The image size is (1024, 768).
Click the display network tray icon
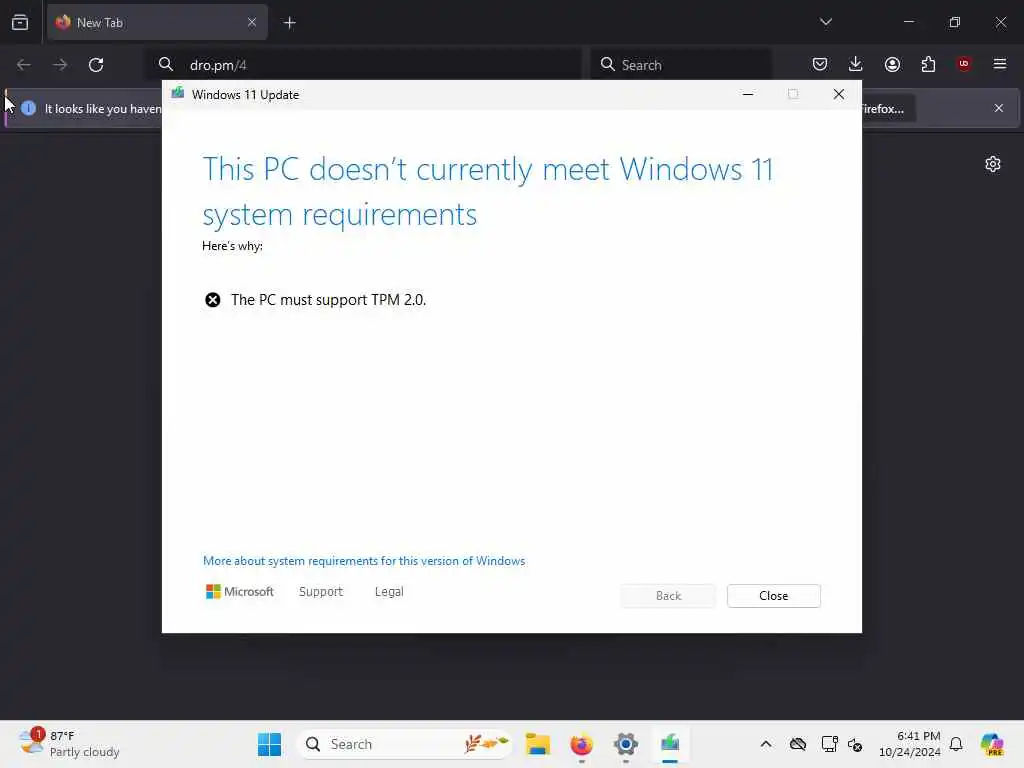[x=829, y=744]
